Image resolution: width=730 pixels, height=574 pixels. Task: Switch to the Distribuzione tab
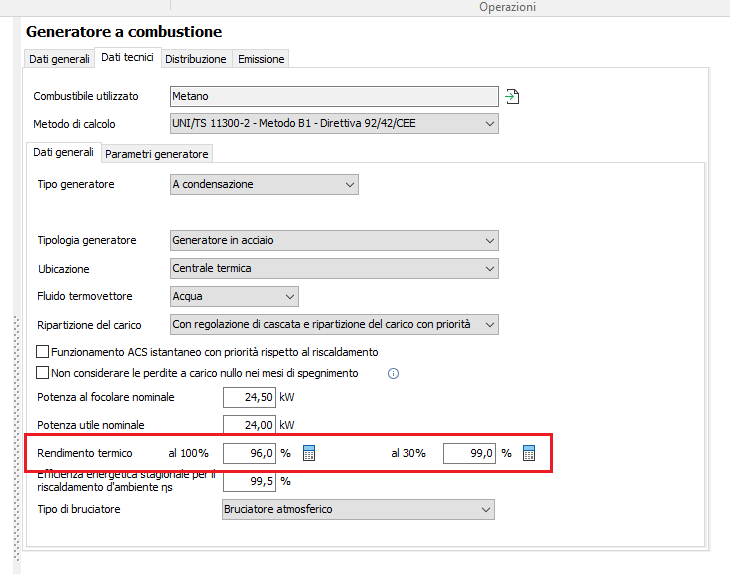196,59
